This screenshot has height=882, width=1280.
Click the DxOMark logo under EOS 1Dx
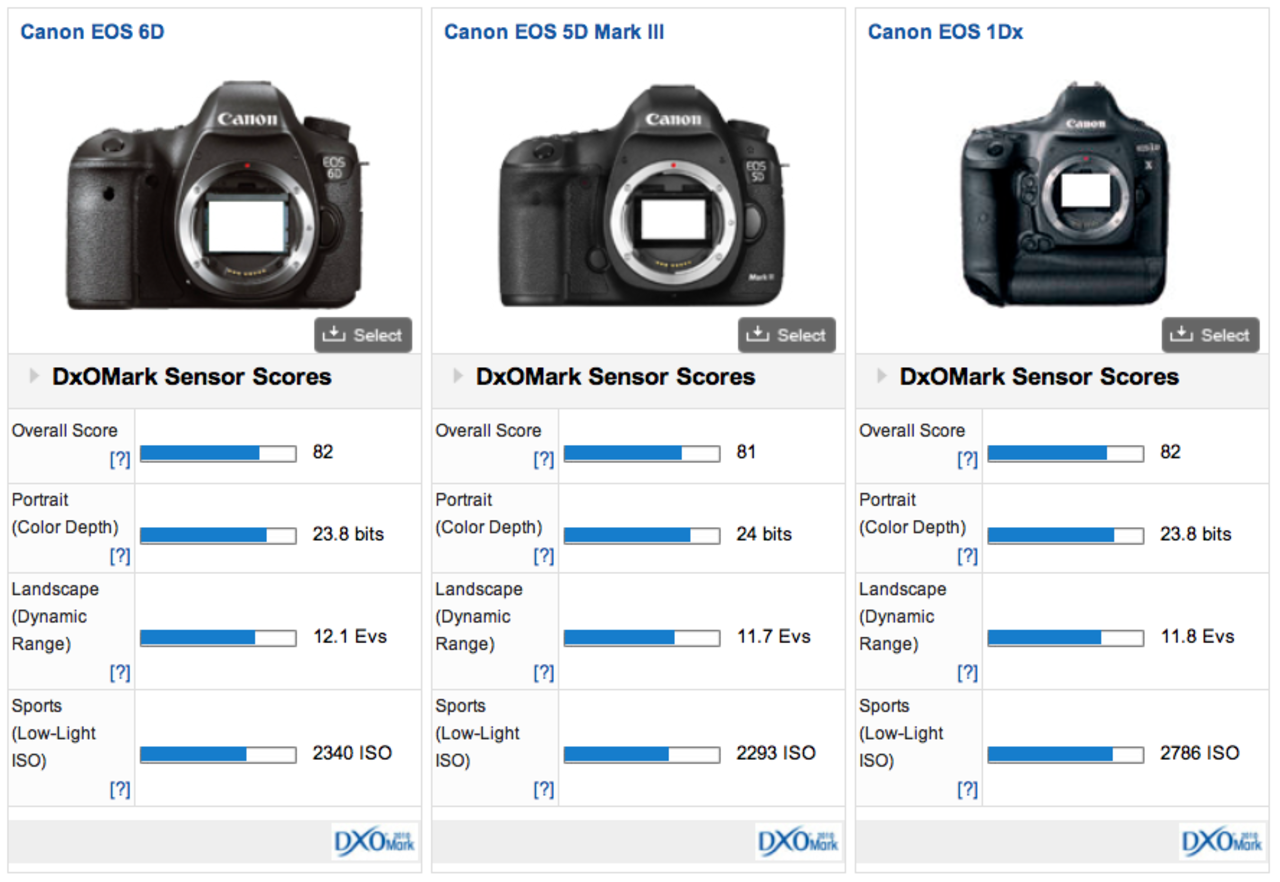[x=1222, y=841]
